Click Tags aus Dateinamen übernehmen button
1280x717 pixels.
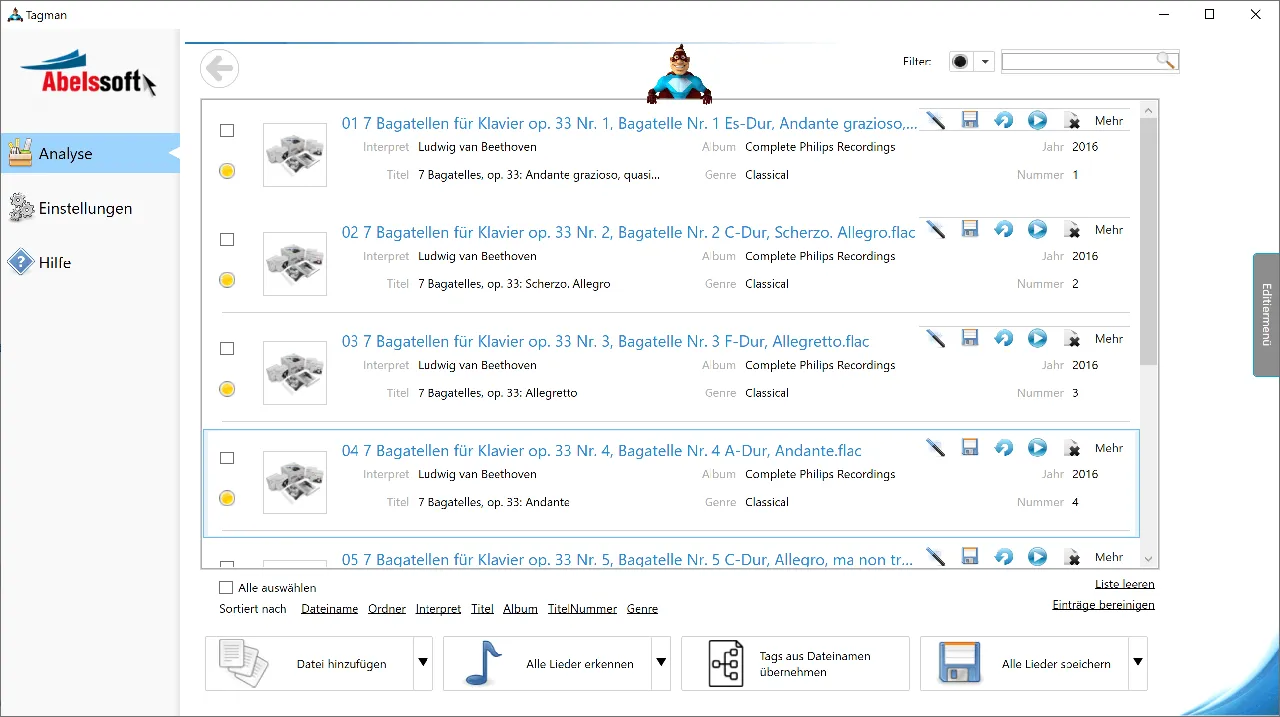[x=795, y=663]
